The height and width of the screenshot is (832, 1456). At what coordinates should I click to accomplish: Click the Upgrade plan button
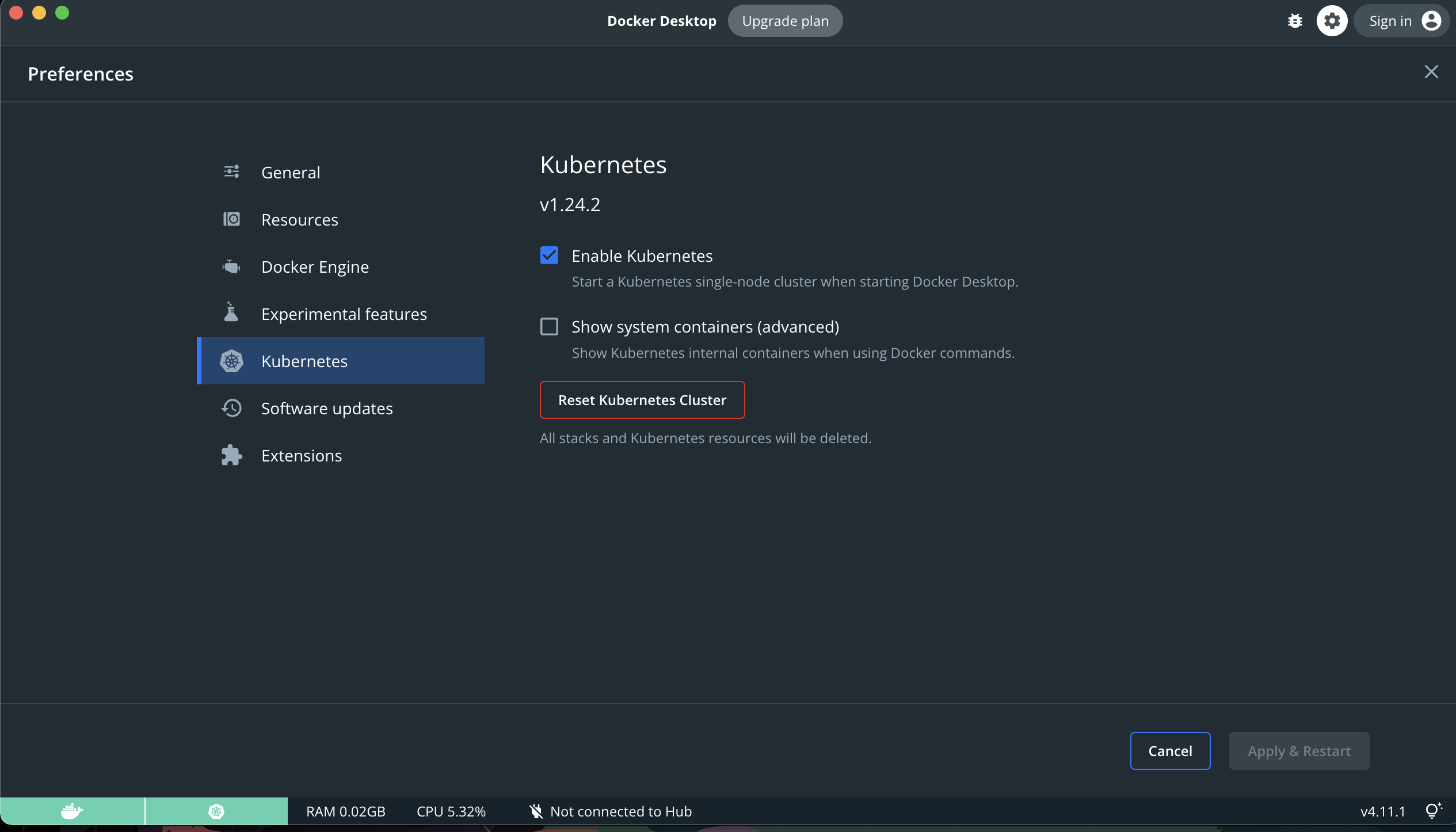[x=785, y=21]
